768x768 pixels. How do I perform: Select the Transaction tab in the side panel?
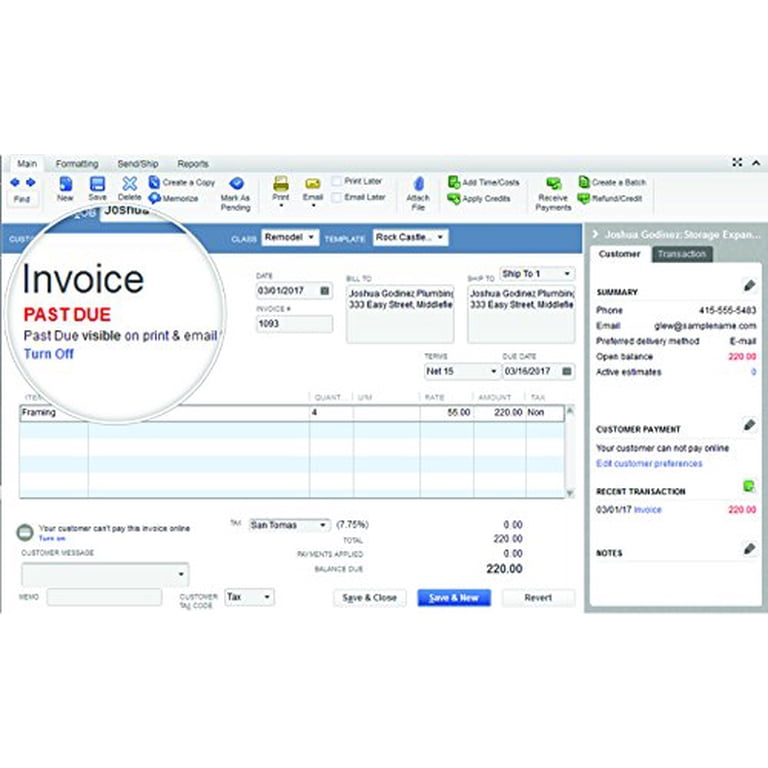pos(682,254)
